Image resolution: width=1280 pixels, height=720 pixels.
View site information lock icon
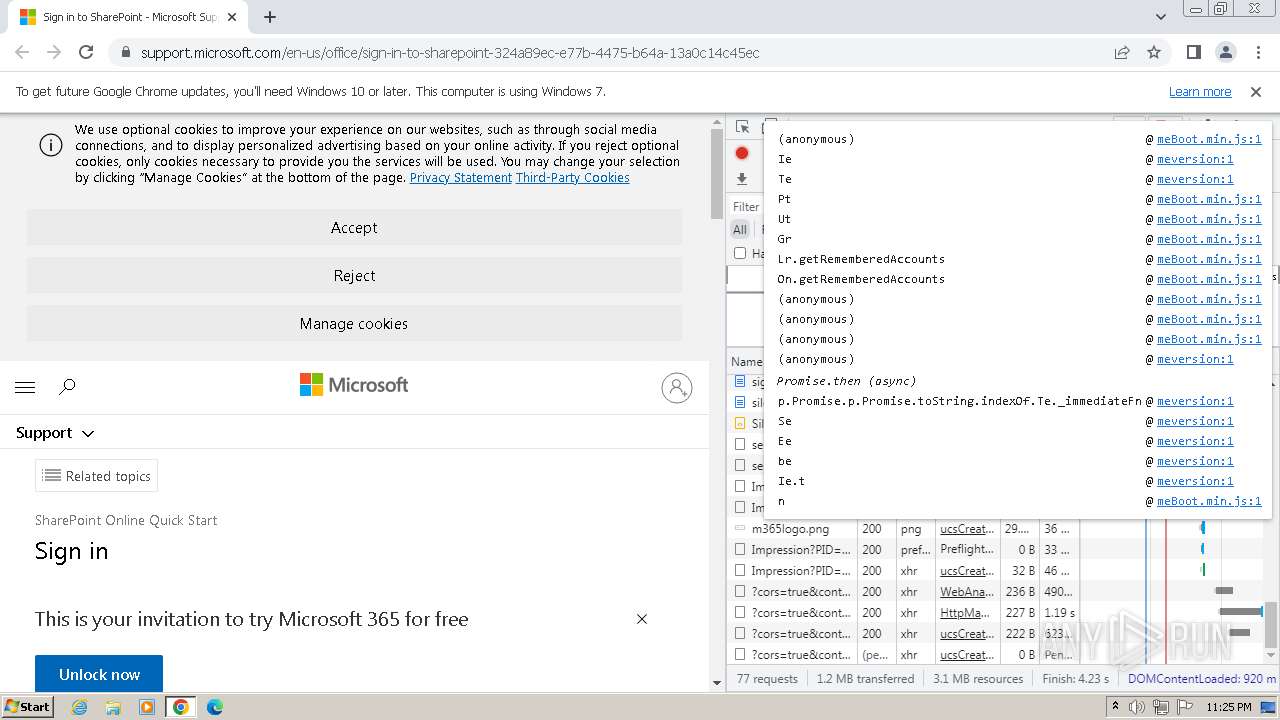coord(125,52)
